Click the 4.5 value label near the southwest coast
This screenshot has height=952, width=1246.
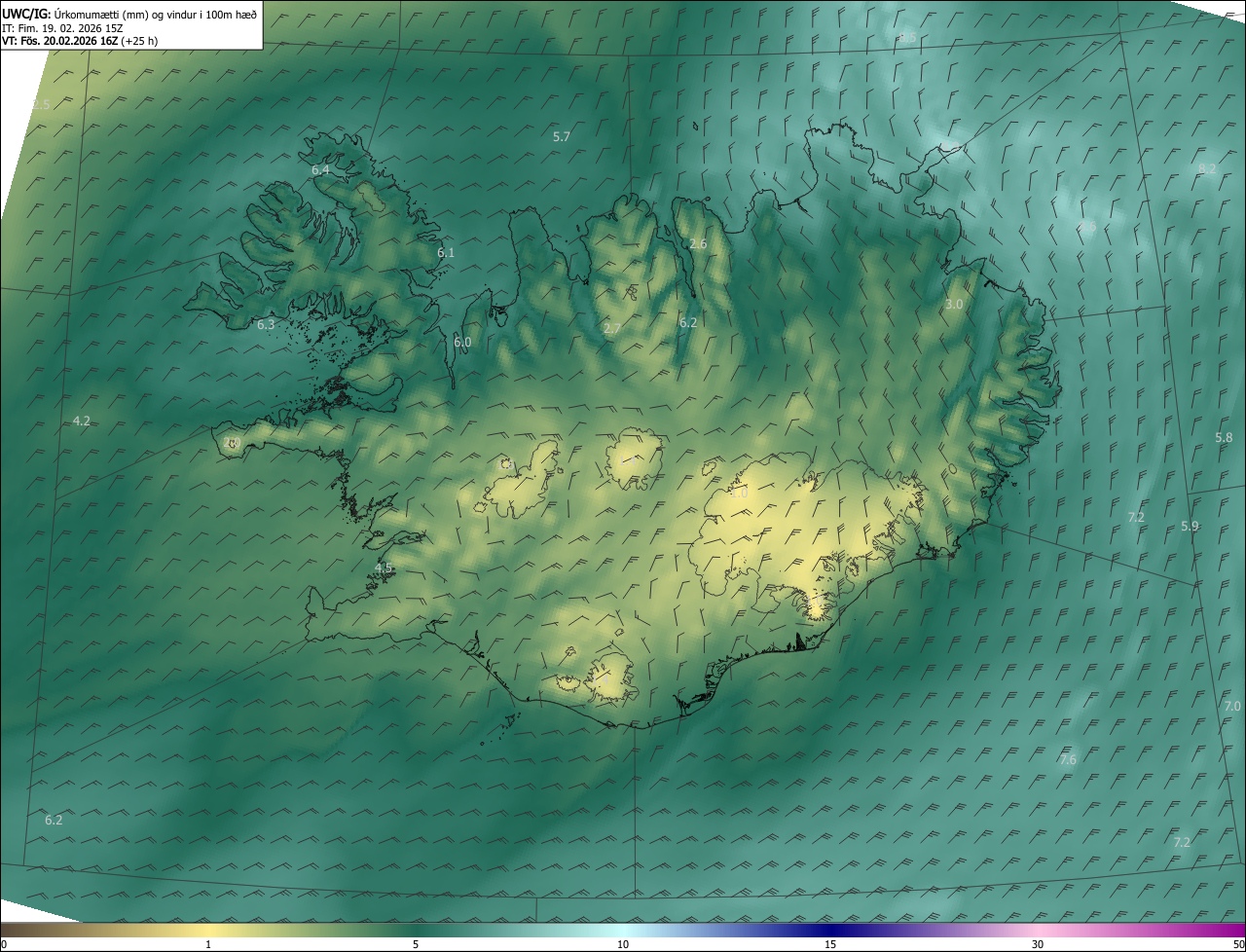coord(384,568)
